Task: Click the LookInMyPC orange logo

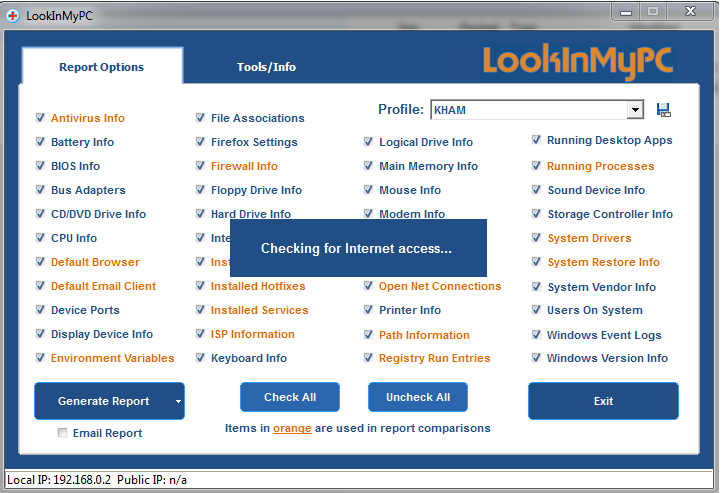Action: click(578, 62)
